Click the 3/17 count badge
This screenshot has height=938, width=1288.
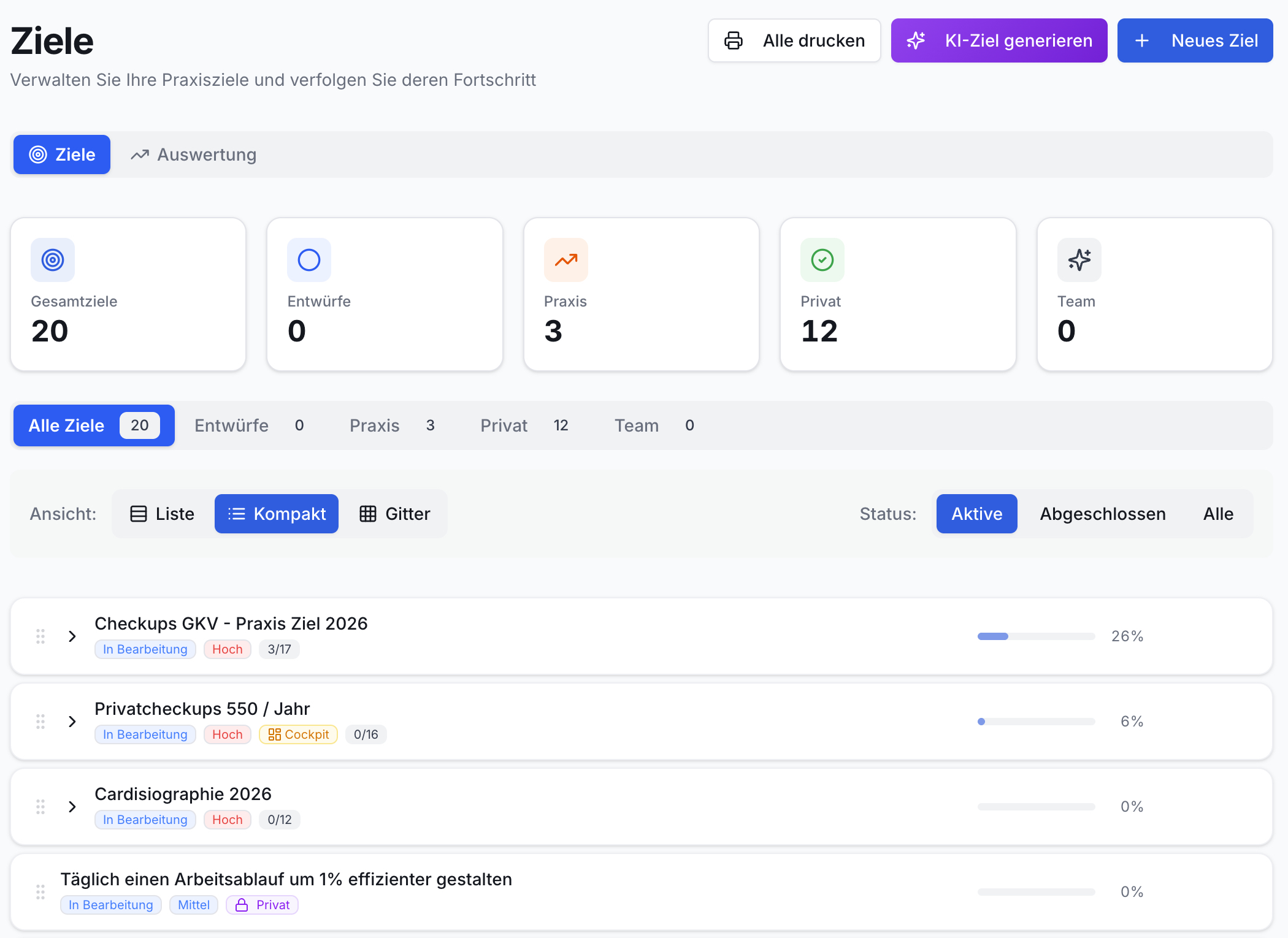coord(279,649)
